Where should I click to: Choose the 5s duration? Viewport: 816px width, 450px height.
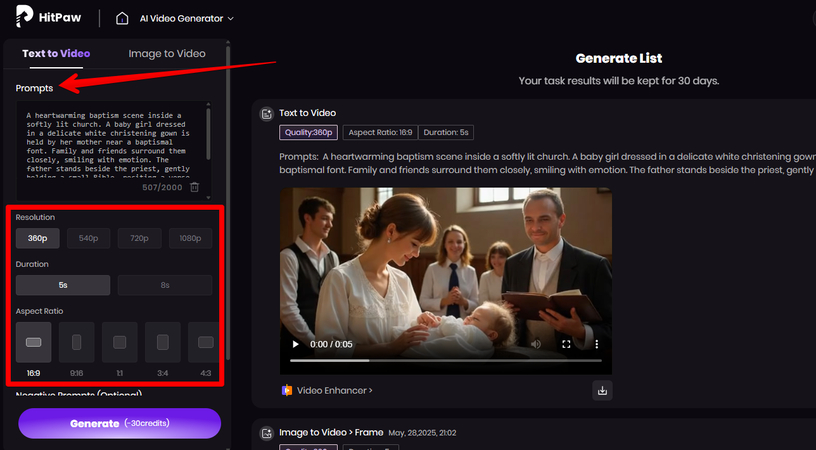coord(63,285)
